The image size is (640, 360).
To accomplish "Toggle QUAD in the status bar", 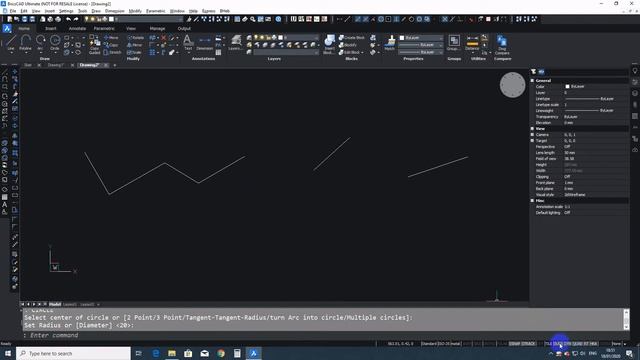I will (578, 344).
